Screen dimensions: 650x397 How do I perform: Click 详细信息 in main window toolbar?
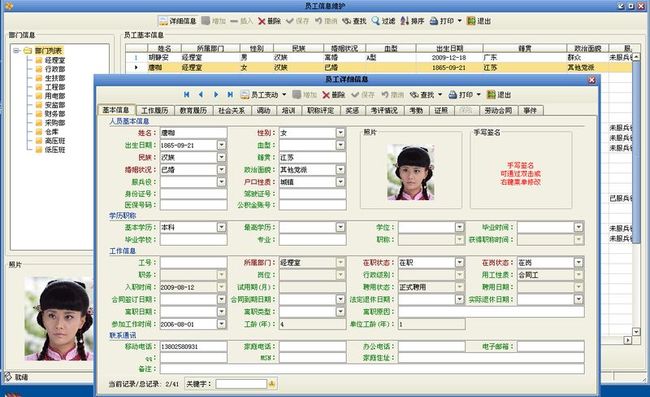177,21
